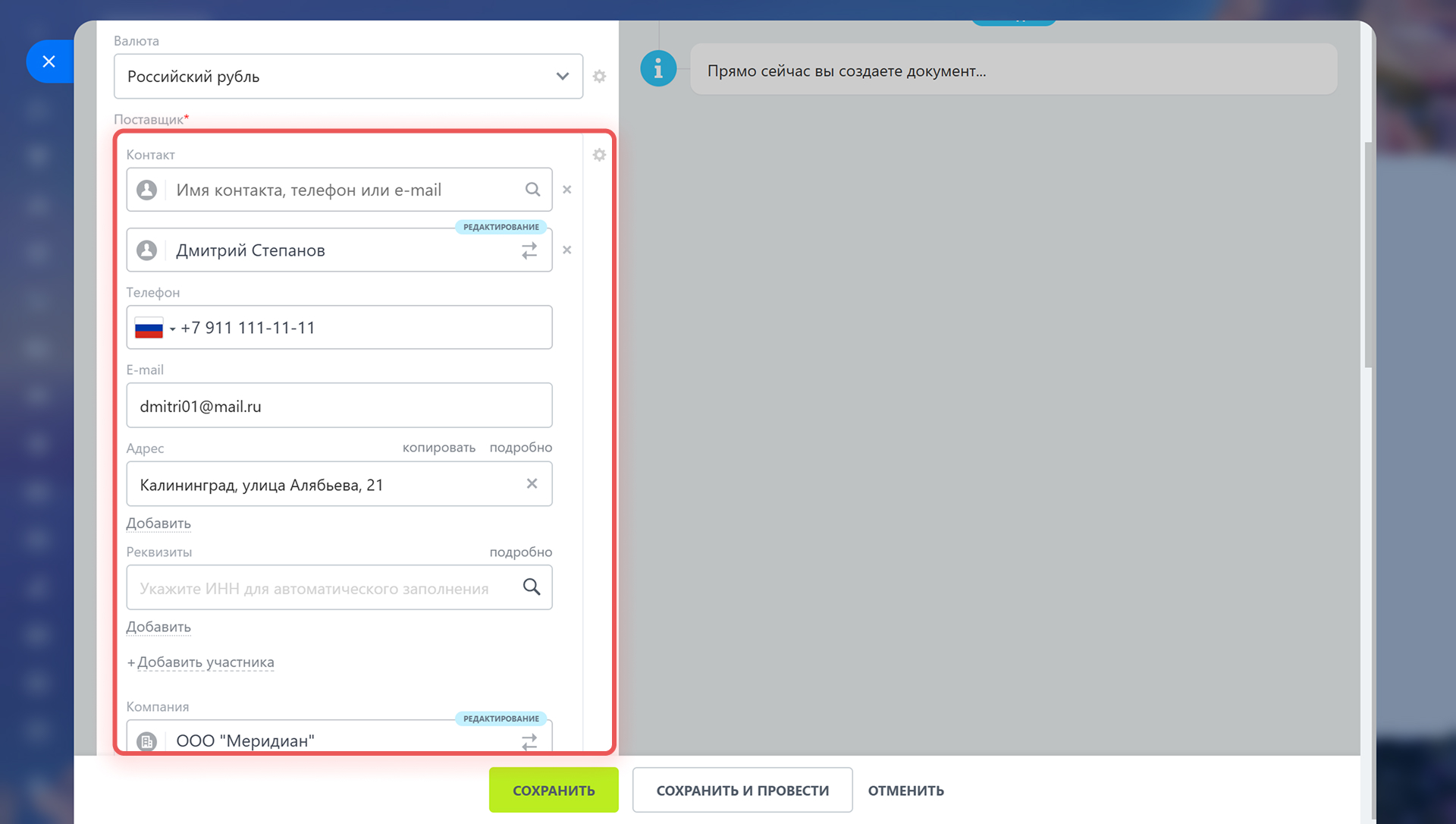Image resolution: width=1456 pixels, height=824 pixels.
Task: Click the swap icon for ООО Меридиан company
Action: pyautogui.click(x=529, y=741)
